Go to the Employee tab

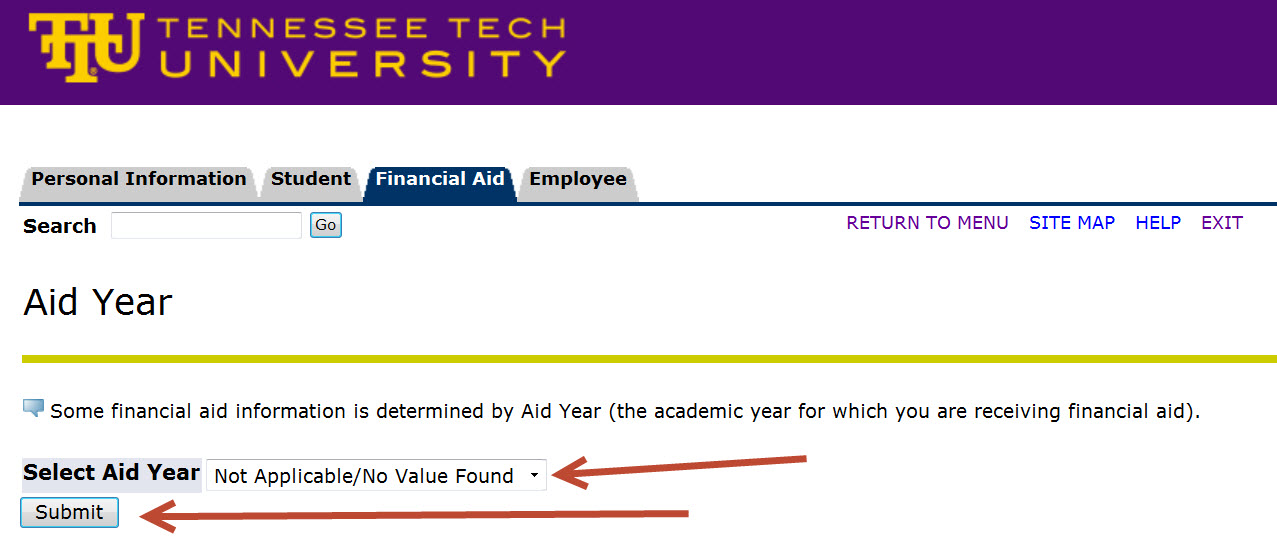(578, 180)
